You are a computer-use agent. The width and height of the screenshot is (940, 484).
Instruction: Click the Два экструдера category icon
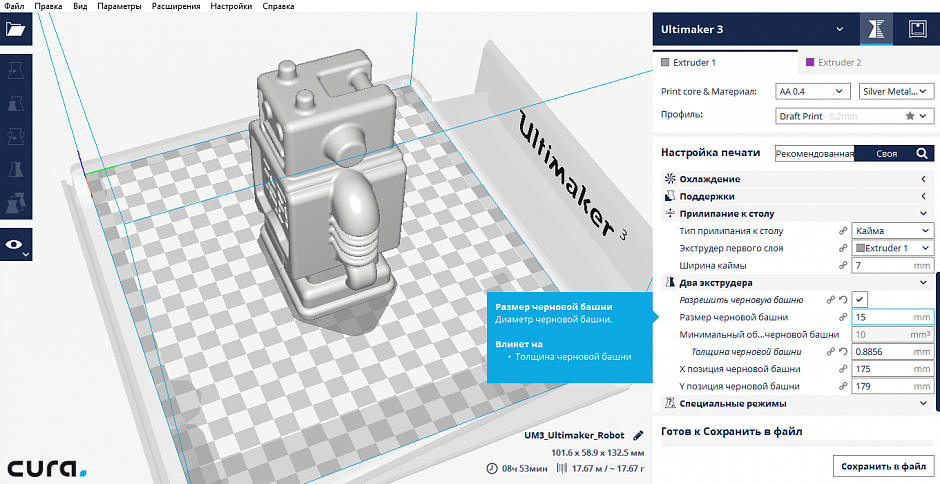pos(670,282)
